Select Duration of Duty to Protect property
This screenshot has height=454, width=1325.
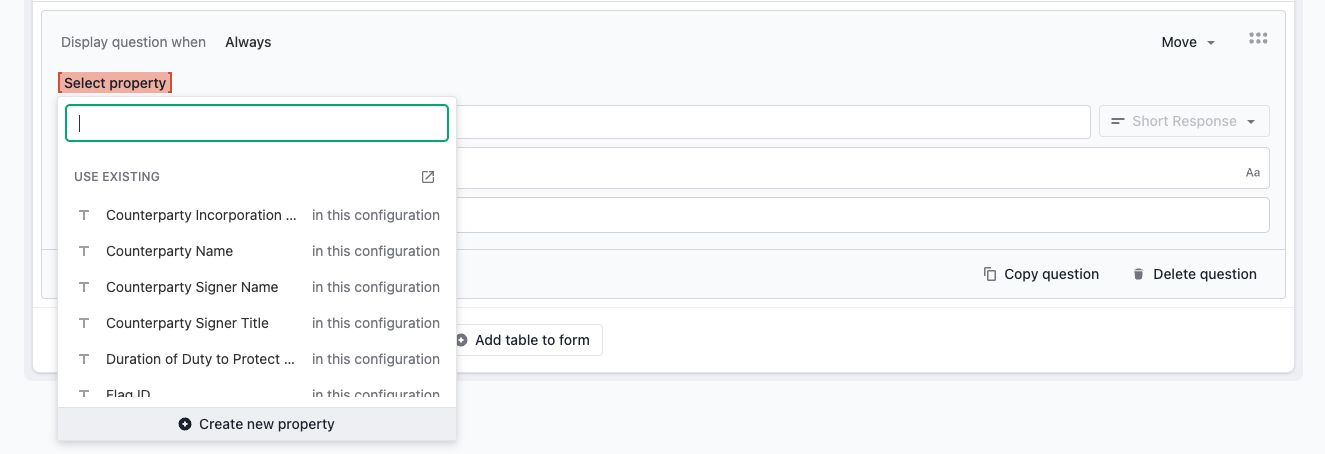(x=257, y=359)
